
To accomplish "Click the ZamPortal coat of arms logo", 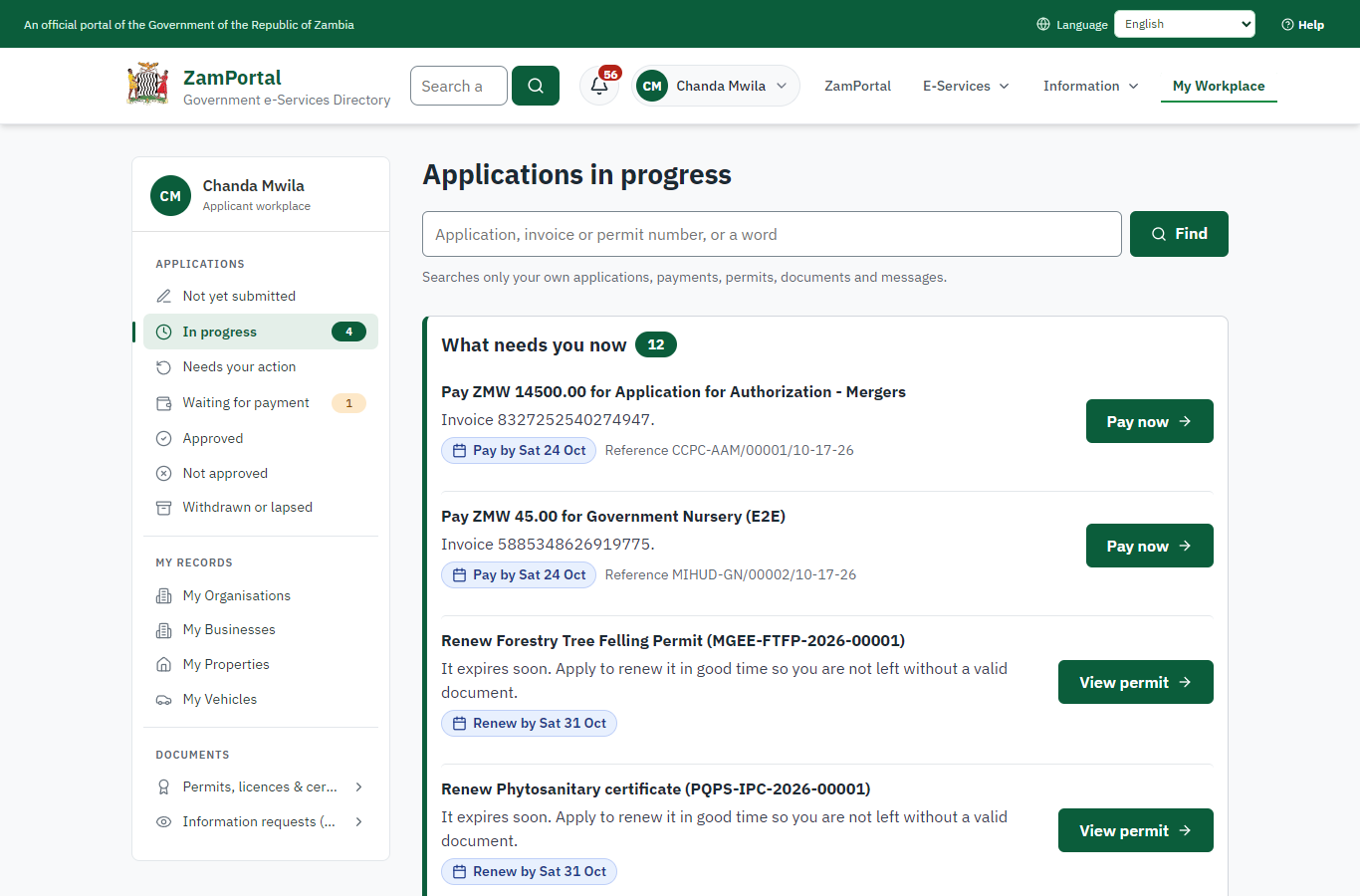I will pos(148,85).
